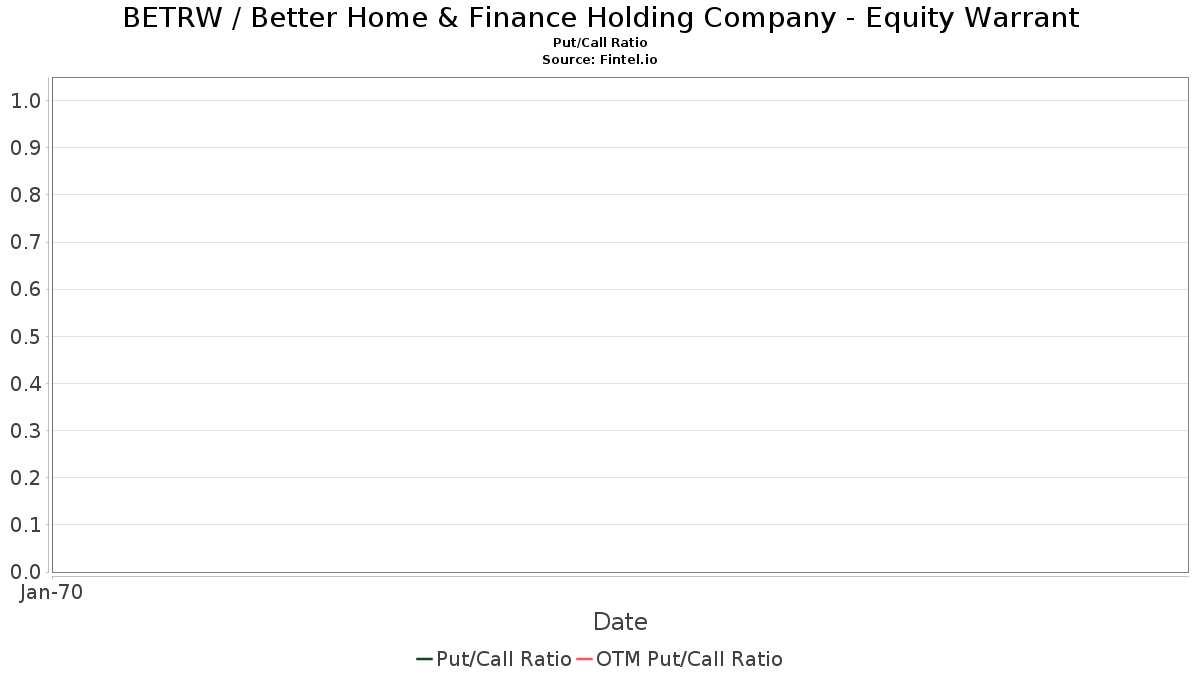The height and width of the screenshot is (675, 1200).
Task: Click the 0.1 y-axis label
Action: (25, 524)
